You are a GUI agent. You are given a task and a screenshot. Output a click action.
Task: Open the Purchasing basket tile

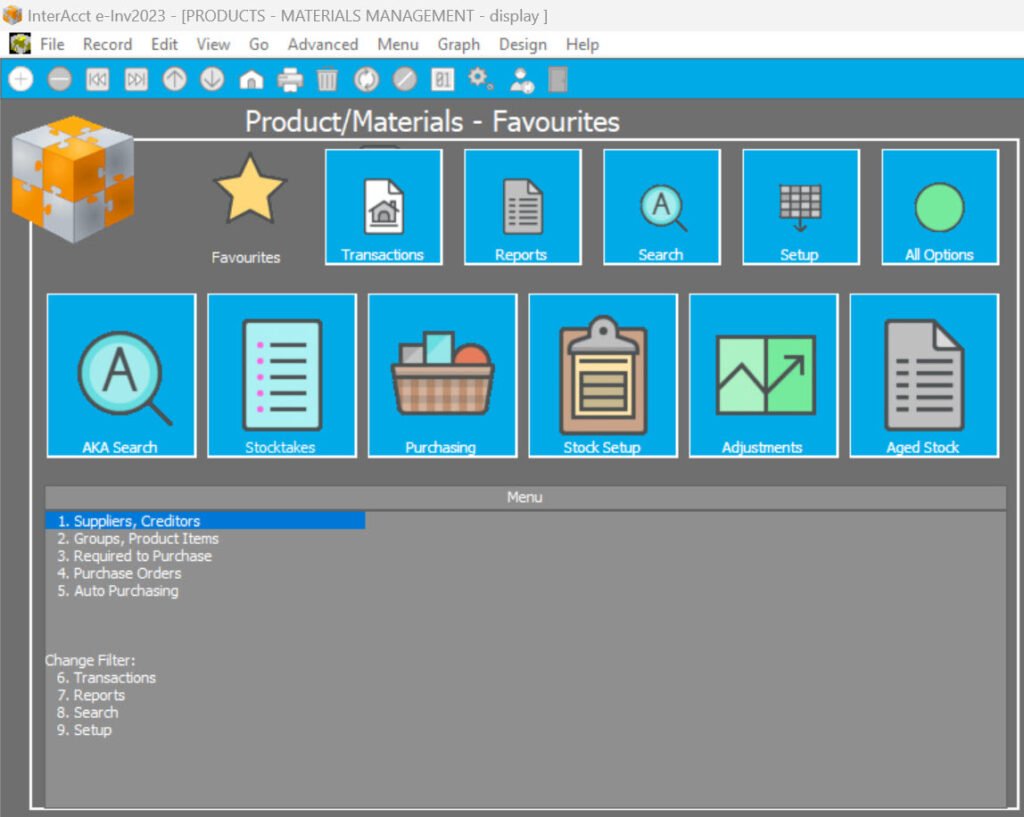442,376
